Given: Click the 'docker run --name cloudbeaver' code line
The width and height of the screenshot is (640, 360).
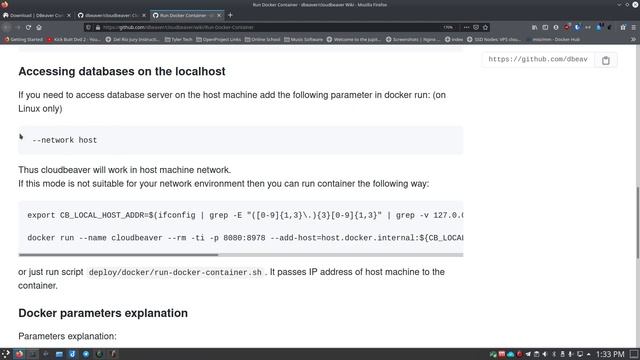Looking at the screenshot, I should 245,238.
